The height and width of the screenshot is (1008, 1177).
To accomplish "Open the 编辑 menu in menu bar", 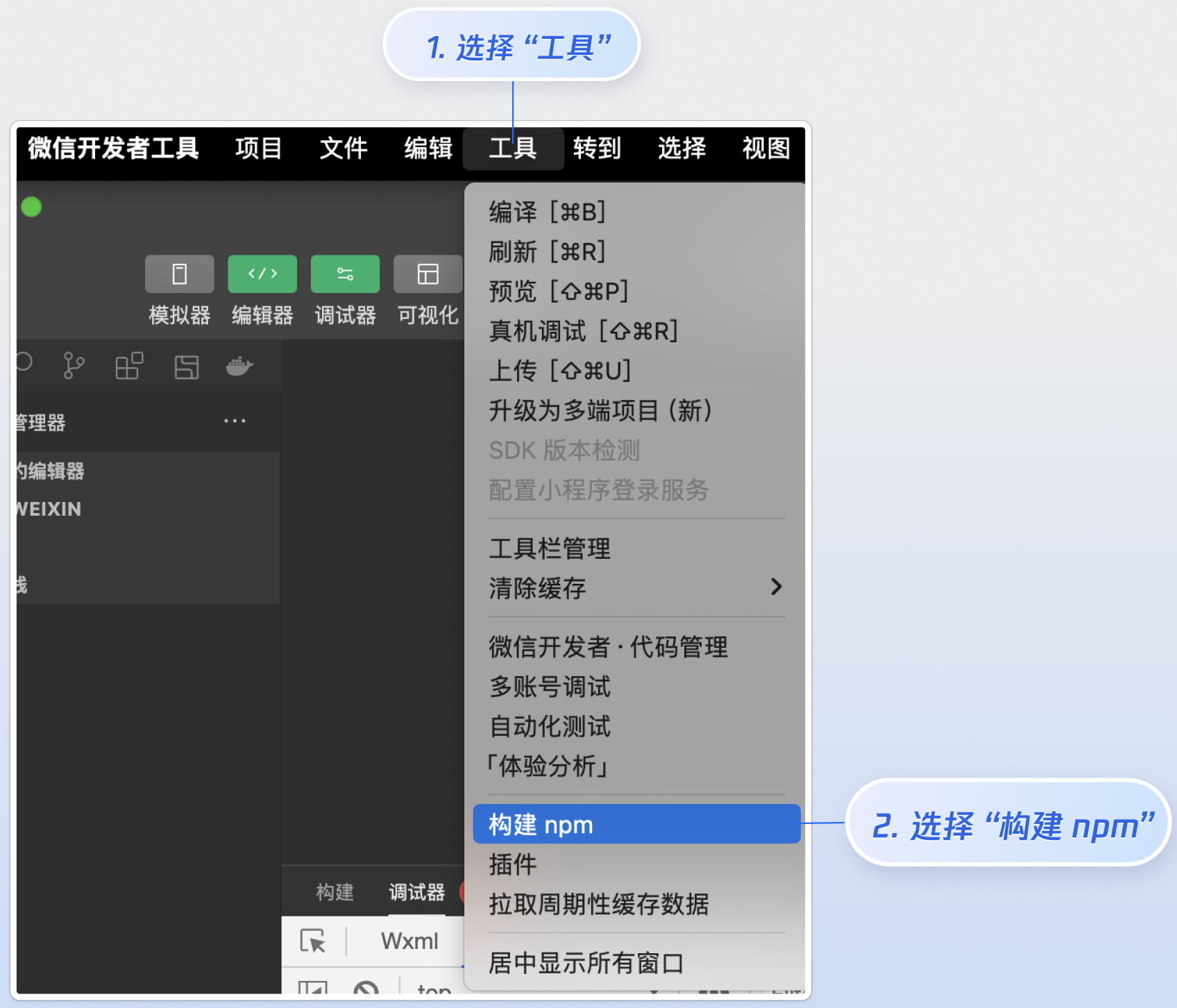I will tap(428, 148).
